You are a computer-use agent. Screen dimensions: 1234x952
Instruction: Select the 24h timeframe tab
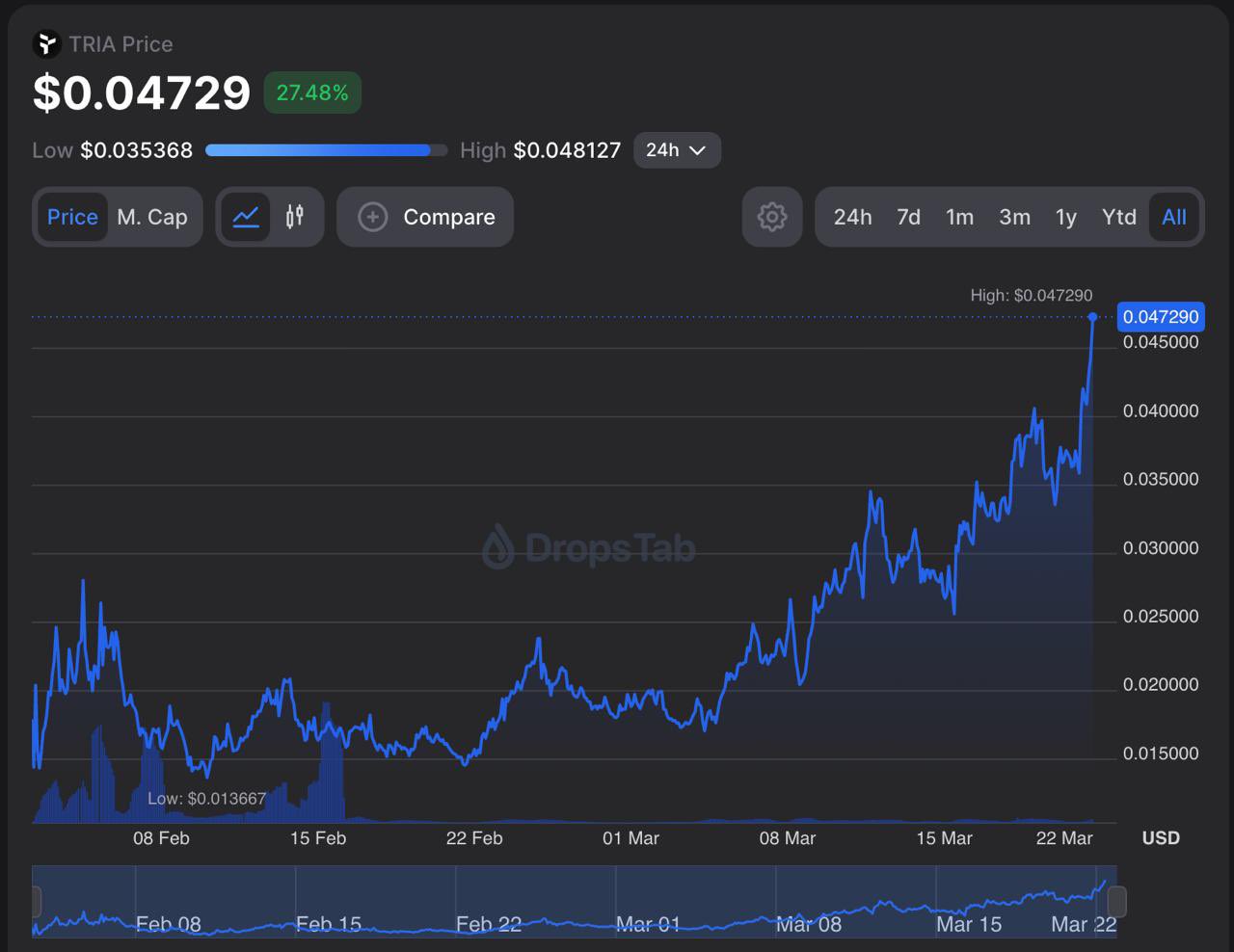click(x=852, y=217)
